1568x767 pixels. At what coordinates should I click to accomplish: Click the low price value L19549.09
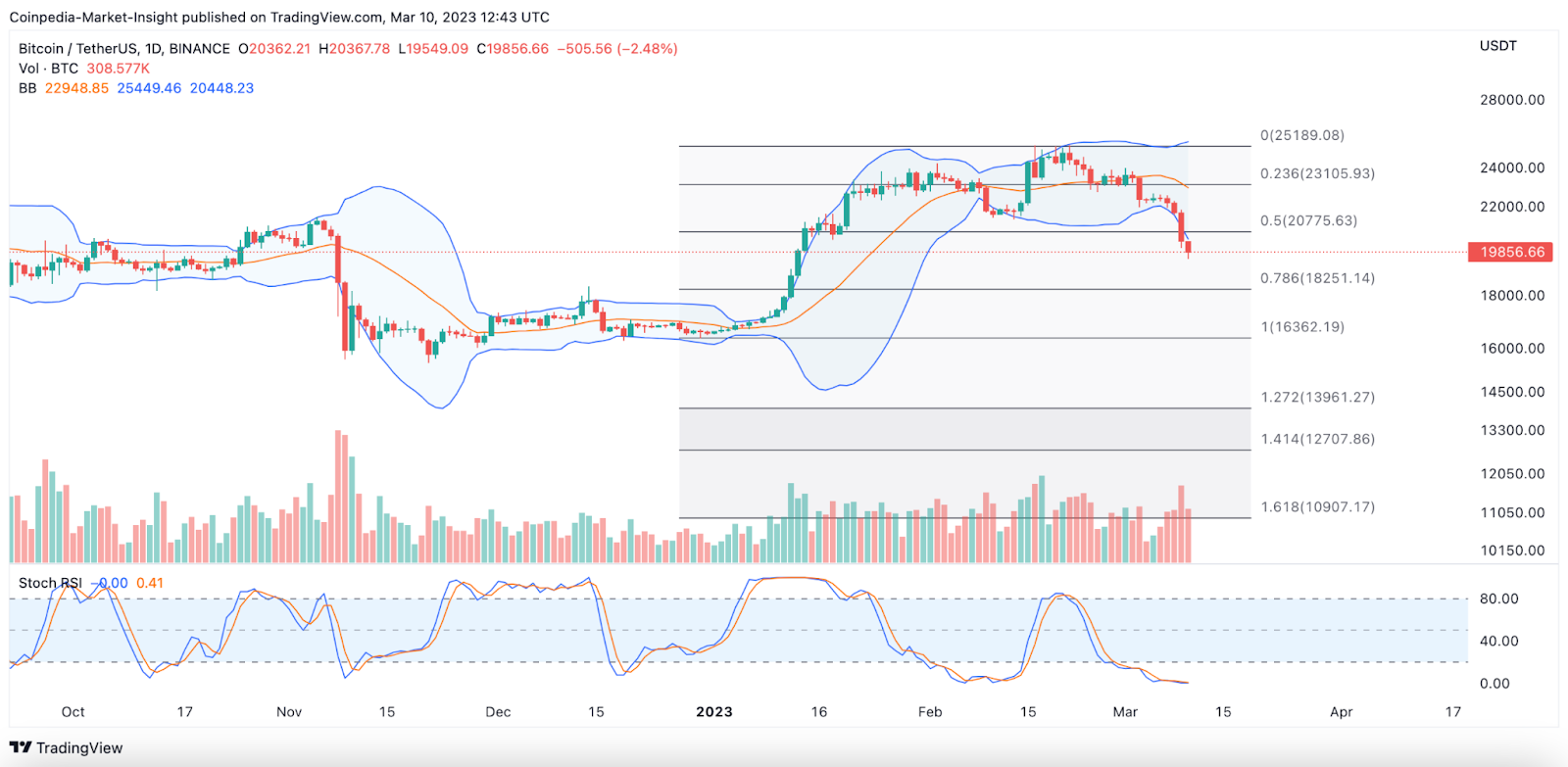click(x=433, y=48)
